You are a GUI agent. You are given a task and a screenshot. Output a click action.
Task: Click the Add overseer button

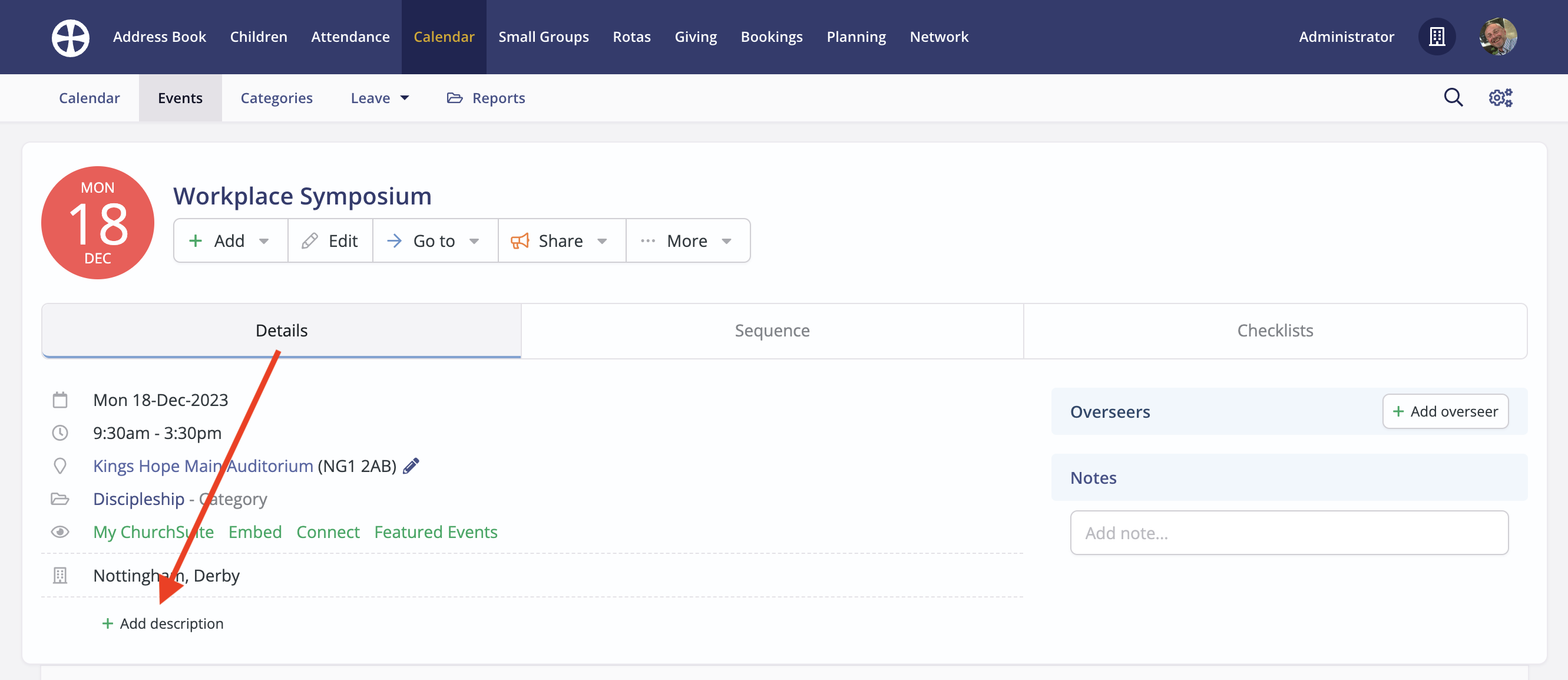click(x=1445, y=411)
